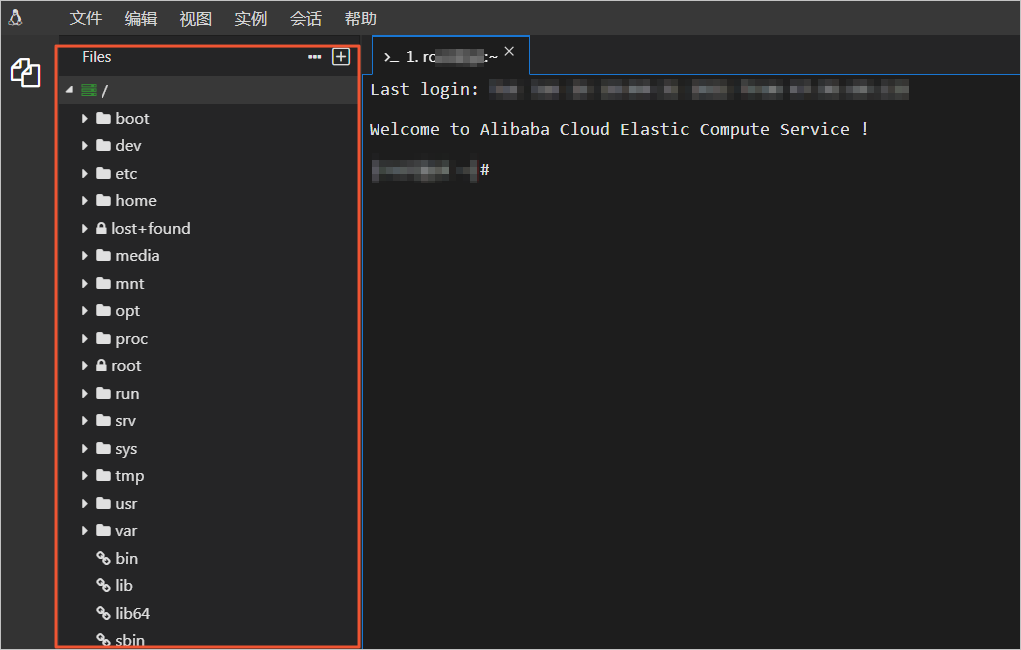Image resolution: width=1021 pixels, height=650 pixels.
Task: Expand the etc folder arrow
Action: [86, 173]
